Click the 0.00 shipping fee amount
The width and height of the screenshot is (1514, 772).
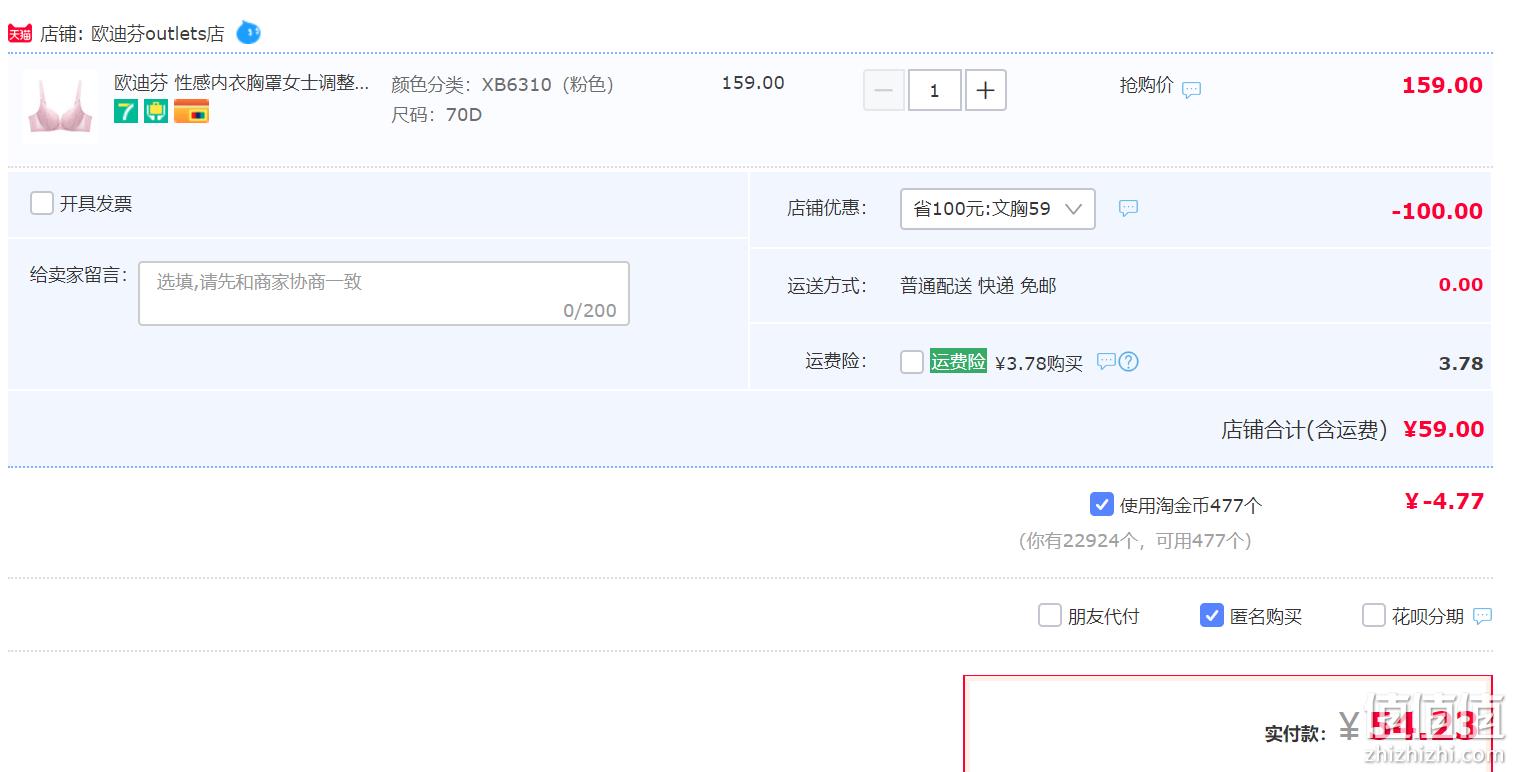click(1461, 285)
